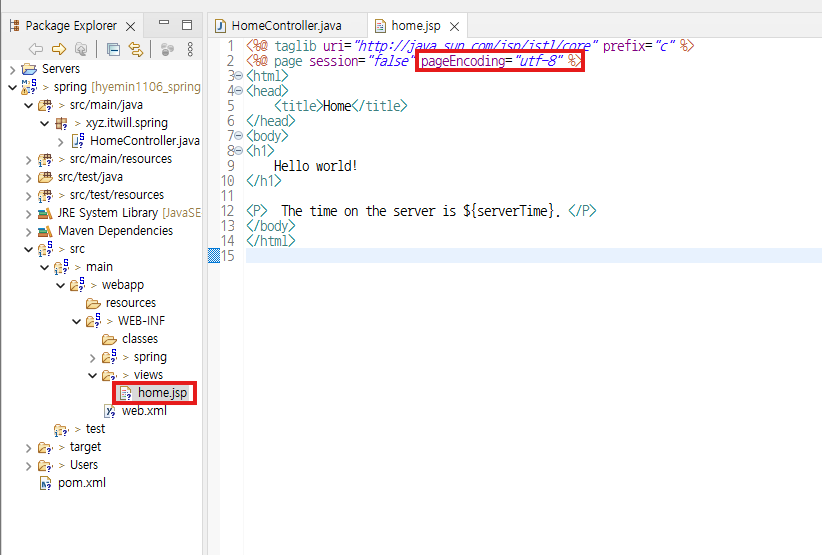
Task: Click the Hello world! text on line 9
Action: pos(316,166)
